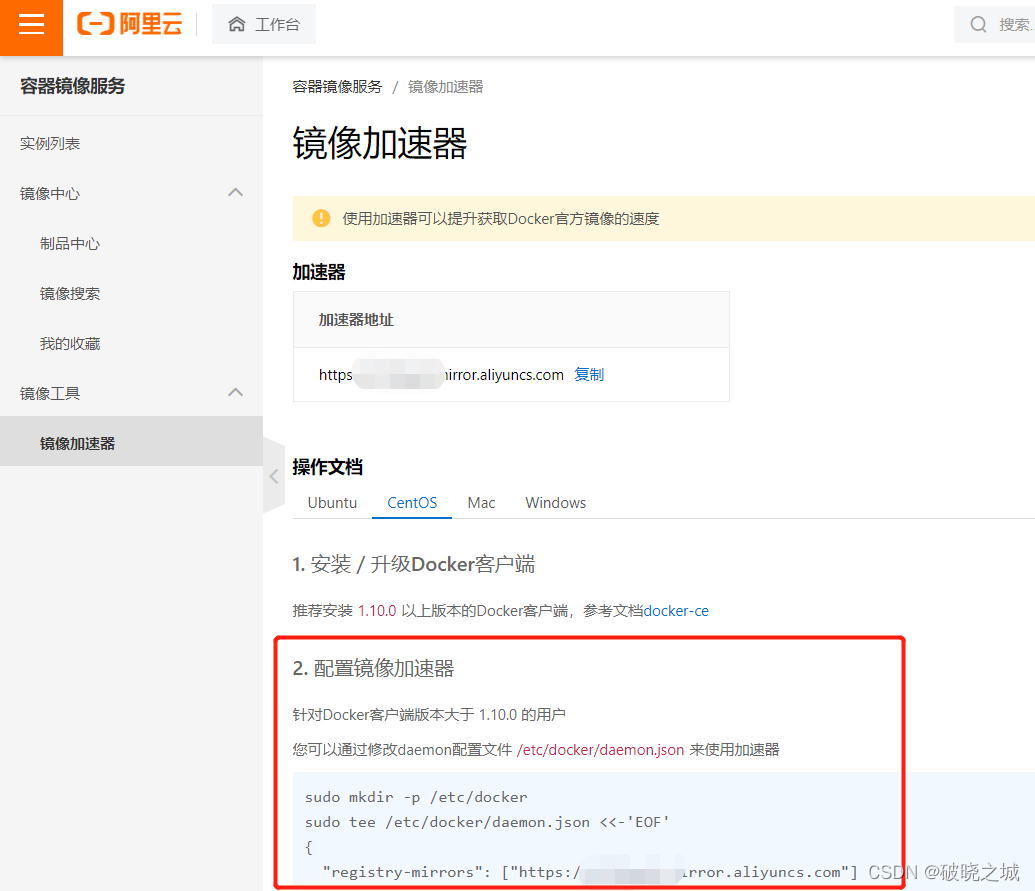This screenshot has width=1035, height=891.
Task: Click the '1. 安装 / 升级Docker客户端' heading
Action: (x=414, y=564)
